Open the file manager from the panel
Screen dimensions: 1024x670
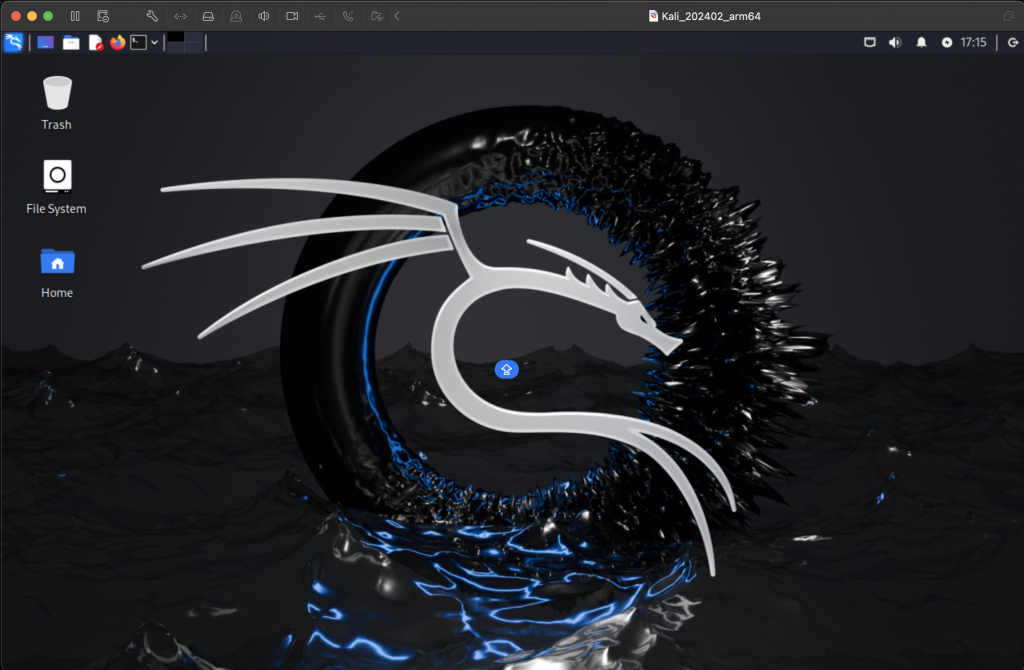[71, 42]
